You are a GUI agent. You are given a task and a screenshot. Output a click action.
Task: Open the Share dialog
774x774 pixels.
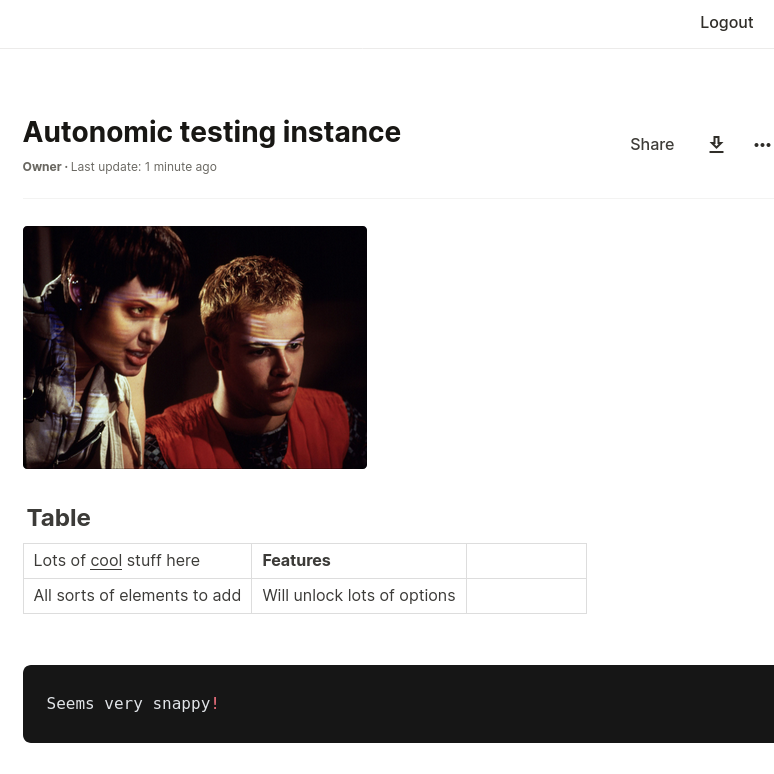652,144
